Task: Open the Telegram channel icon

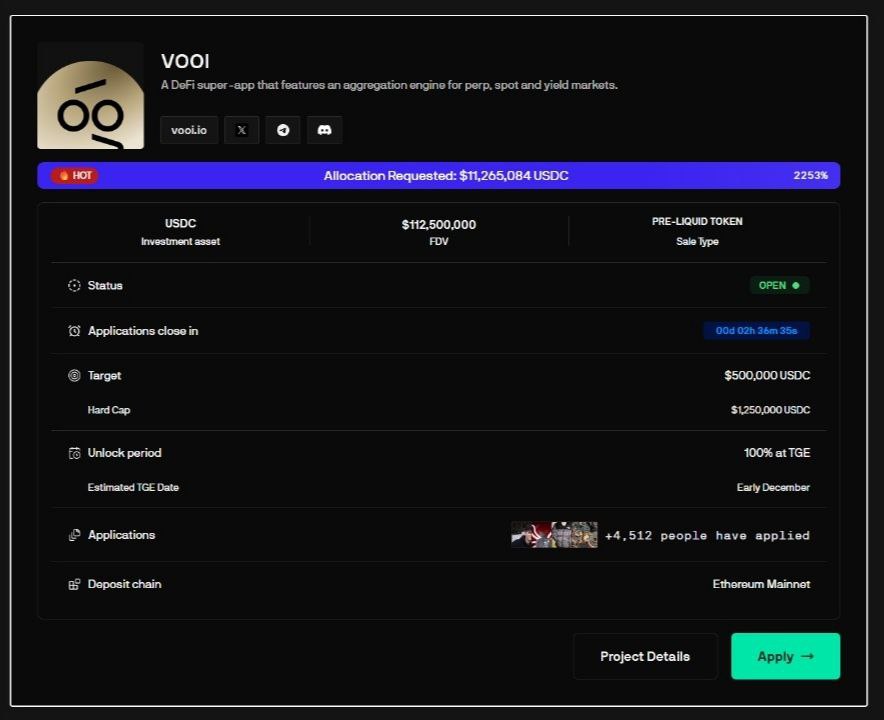Action: pyautogui.click(x=283, y=130)
